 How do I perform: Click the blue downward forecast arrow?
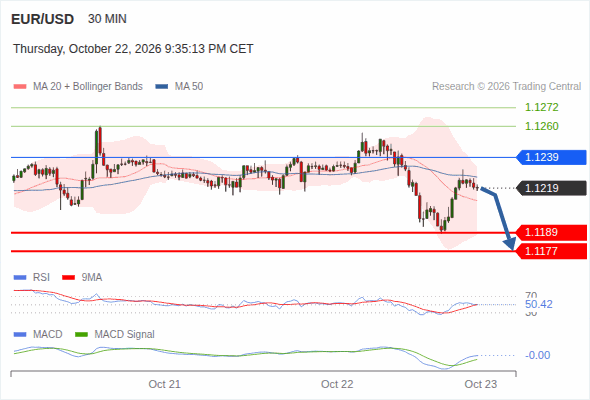click(499, 218)
